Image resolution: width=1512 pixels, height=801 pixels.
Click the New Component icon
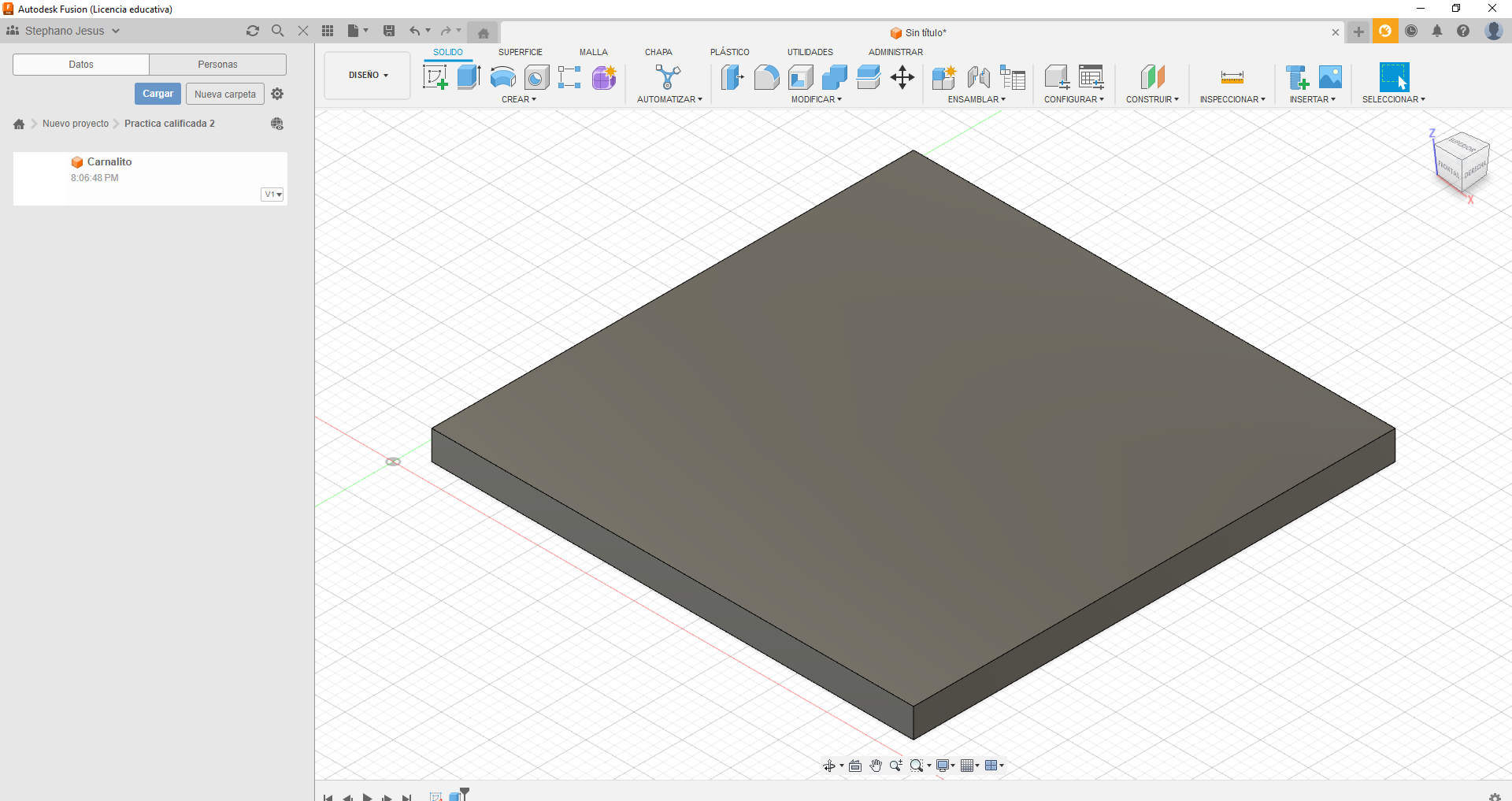(x=944, y=77)
